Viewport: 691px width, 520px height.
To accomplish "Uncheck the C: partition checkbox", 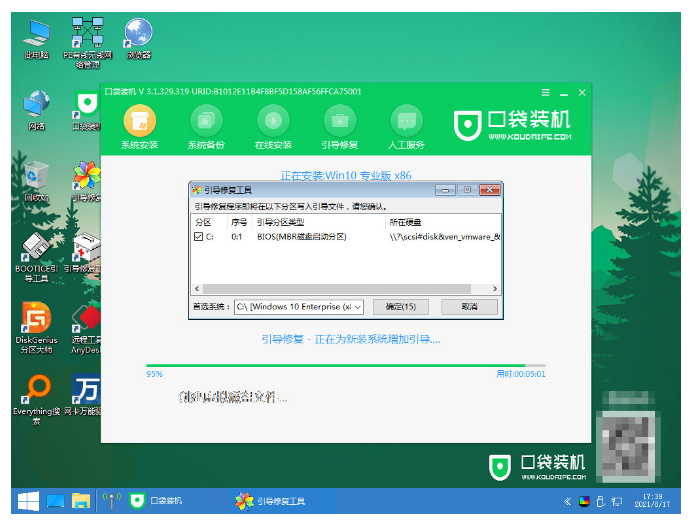I will click(x=198, y=237).
